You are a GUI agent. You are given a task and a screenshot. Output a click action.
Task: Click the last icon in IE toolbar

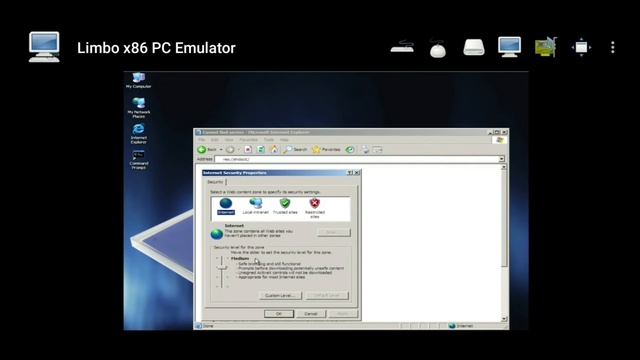click(x=378, y=149)
